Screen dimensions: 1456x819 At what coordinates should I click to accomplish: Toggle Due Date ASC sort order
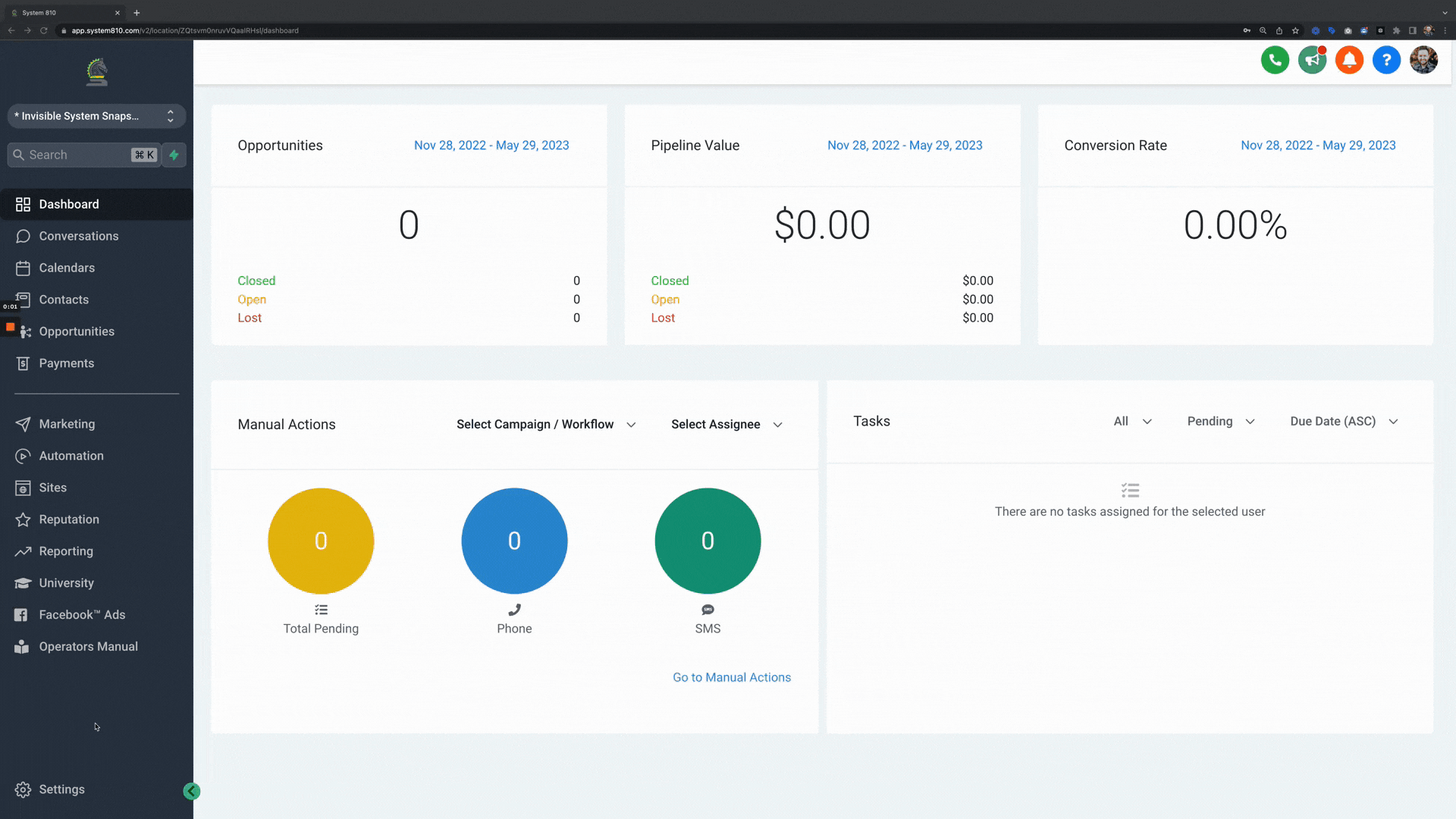1343,421
